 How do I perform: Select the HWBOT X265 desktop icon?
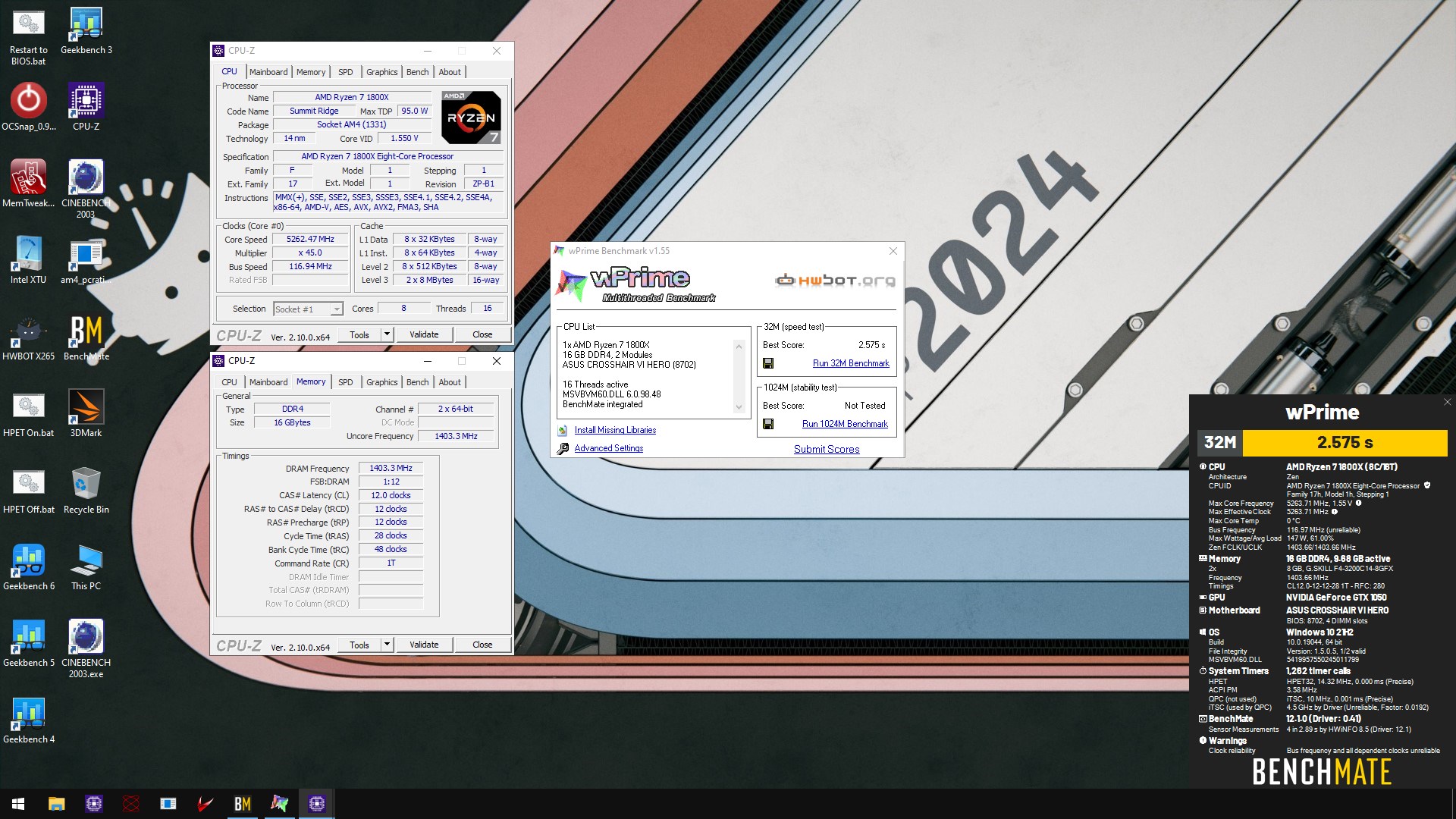(x=28, y=337)
